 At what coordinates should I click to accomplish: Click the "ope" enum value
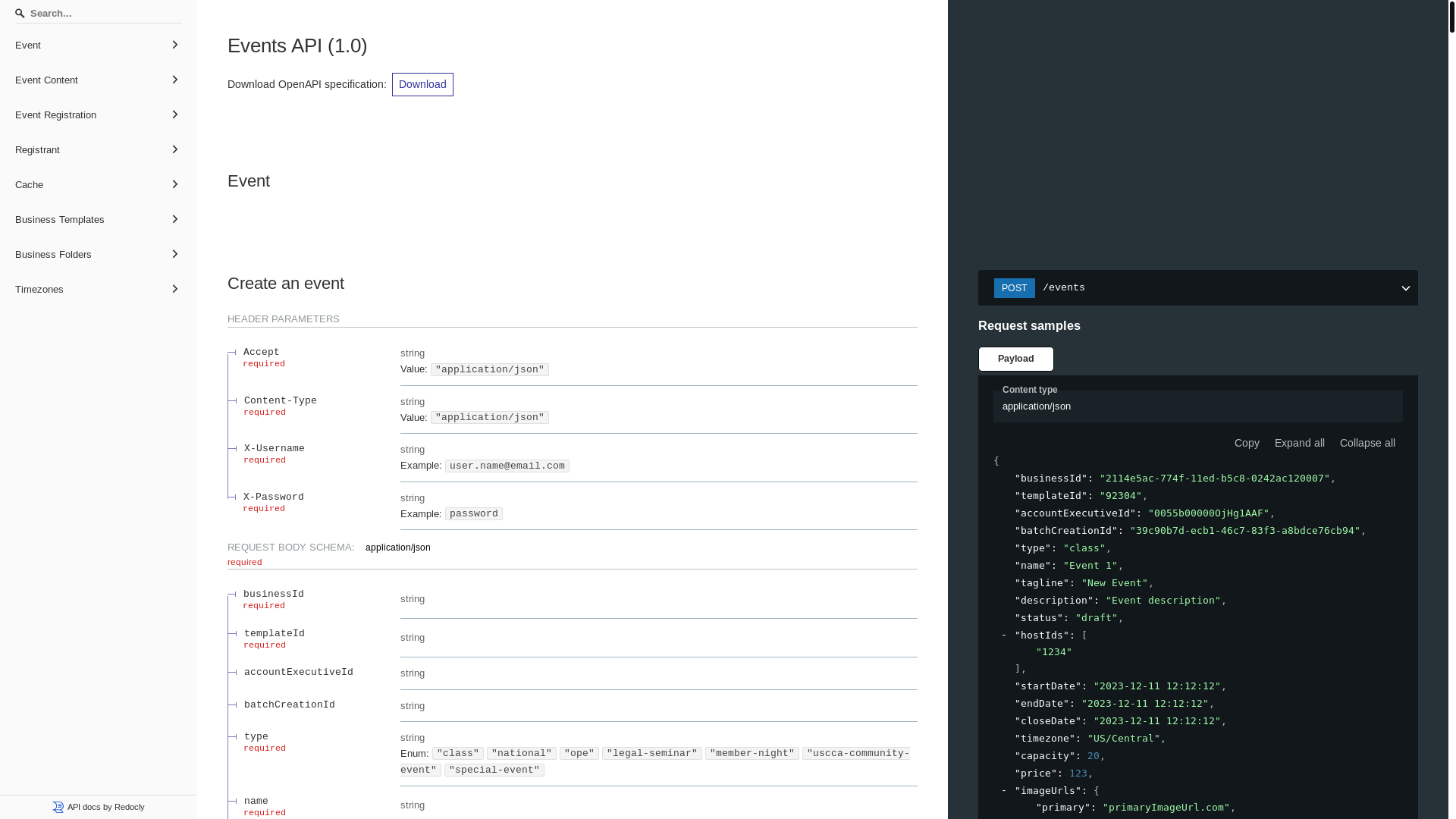point(579,754)
